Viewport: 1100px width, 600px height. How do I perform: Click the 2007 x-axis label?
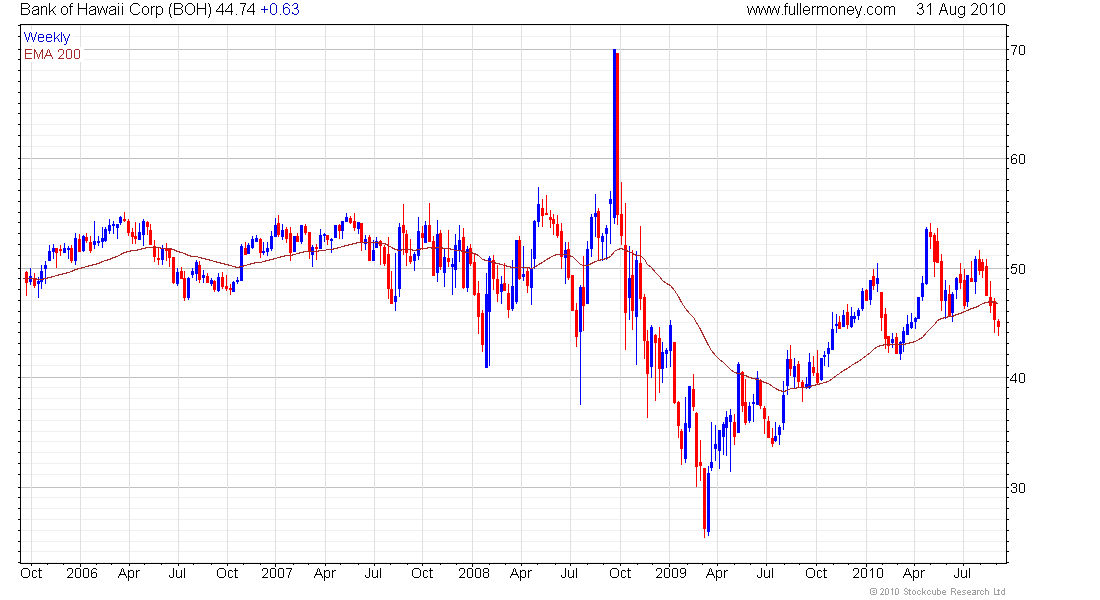[x=277, y=573]
